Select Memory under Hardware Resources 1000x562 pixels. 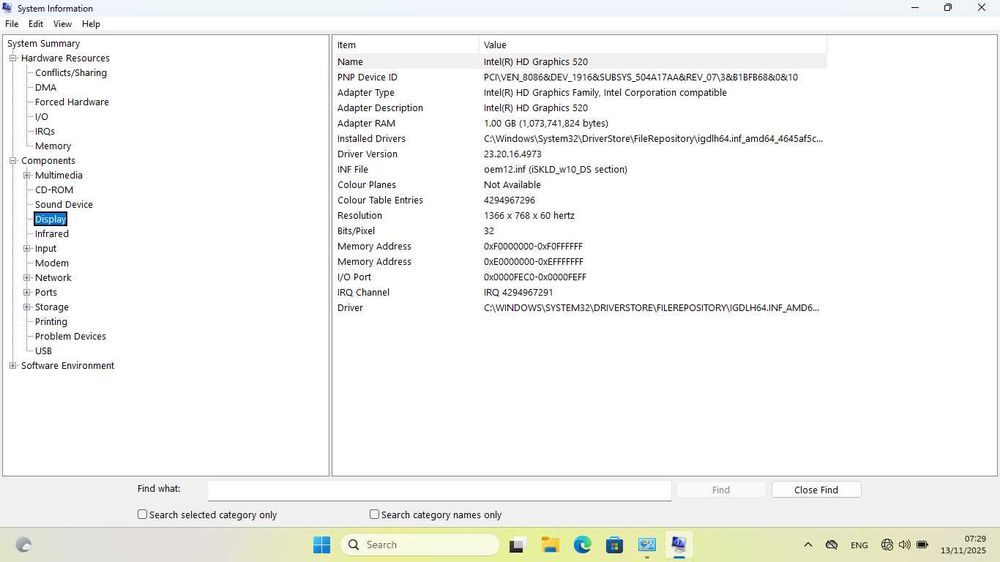click(x=53, y=146)
